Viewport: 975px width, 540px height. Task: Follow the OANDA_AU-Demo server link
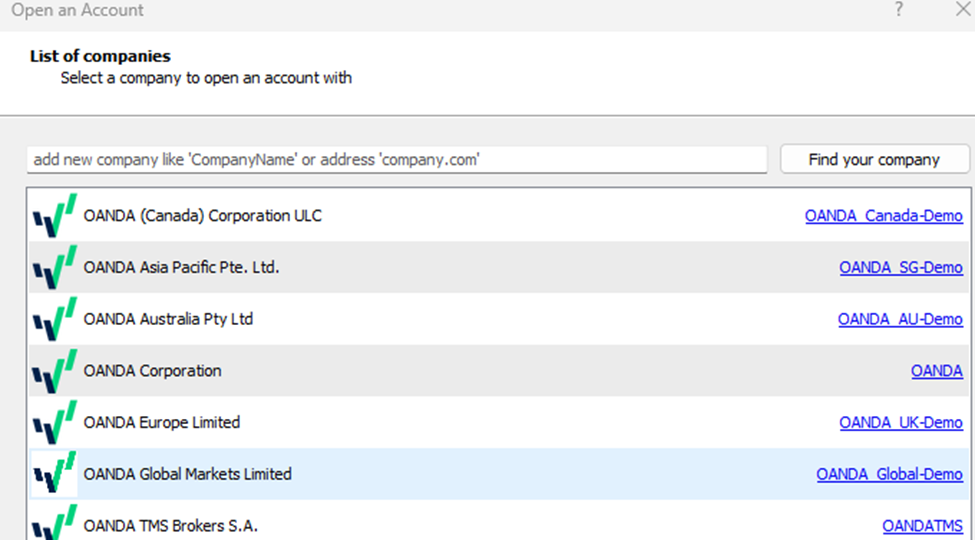coord(900,320)
